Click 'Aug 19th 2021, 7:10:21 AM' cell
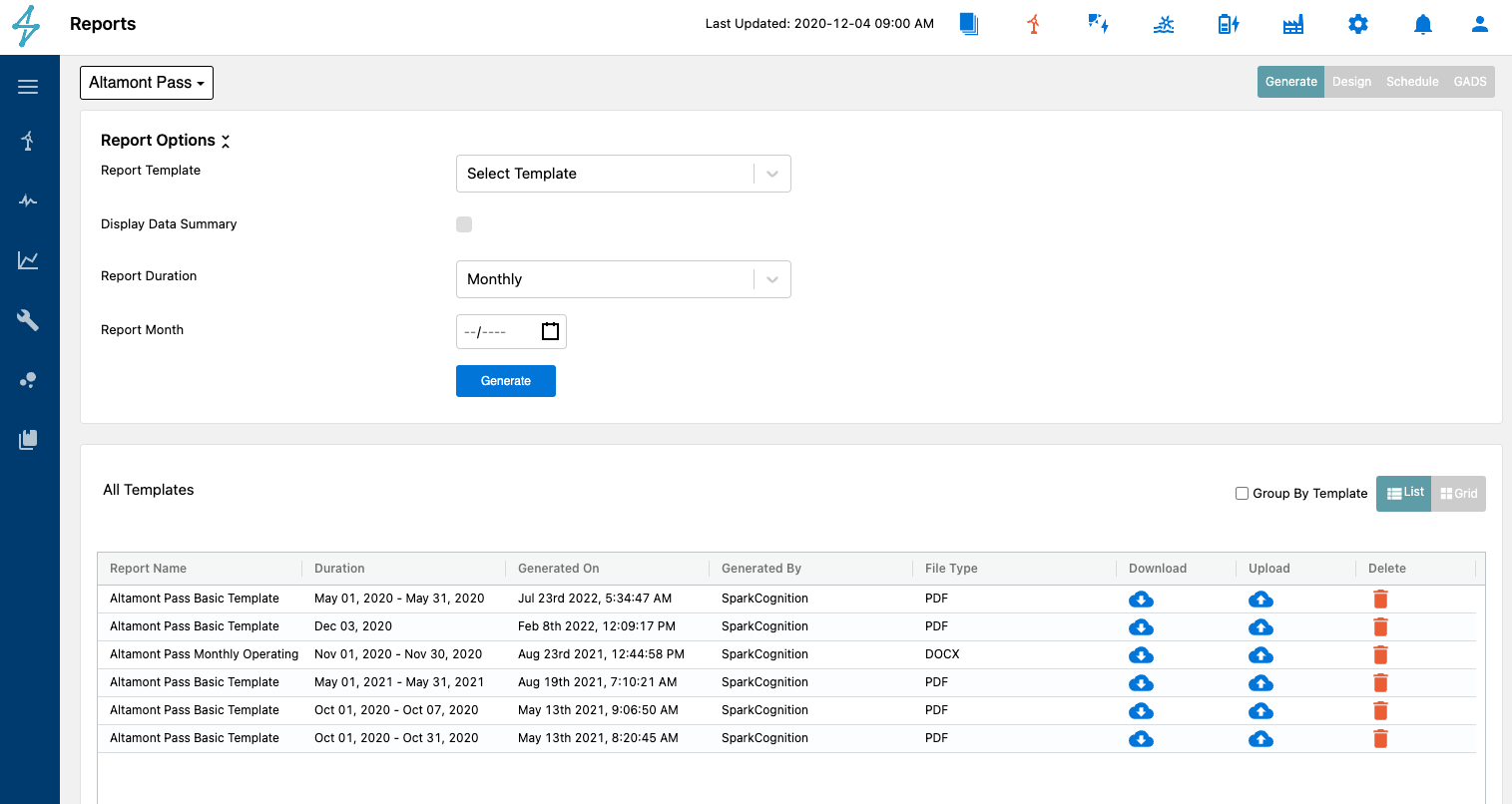 [597, 682]
